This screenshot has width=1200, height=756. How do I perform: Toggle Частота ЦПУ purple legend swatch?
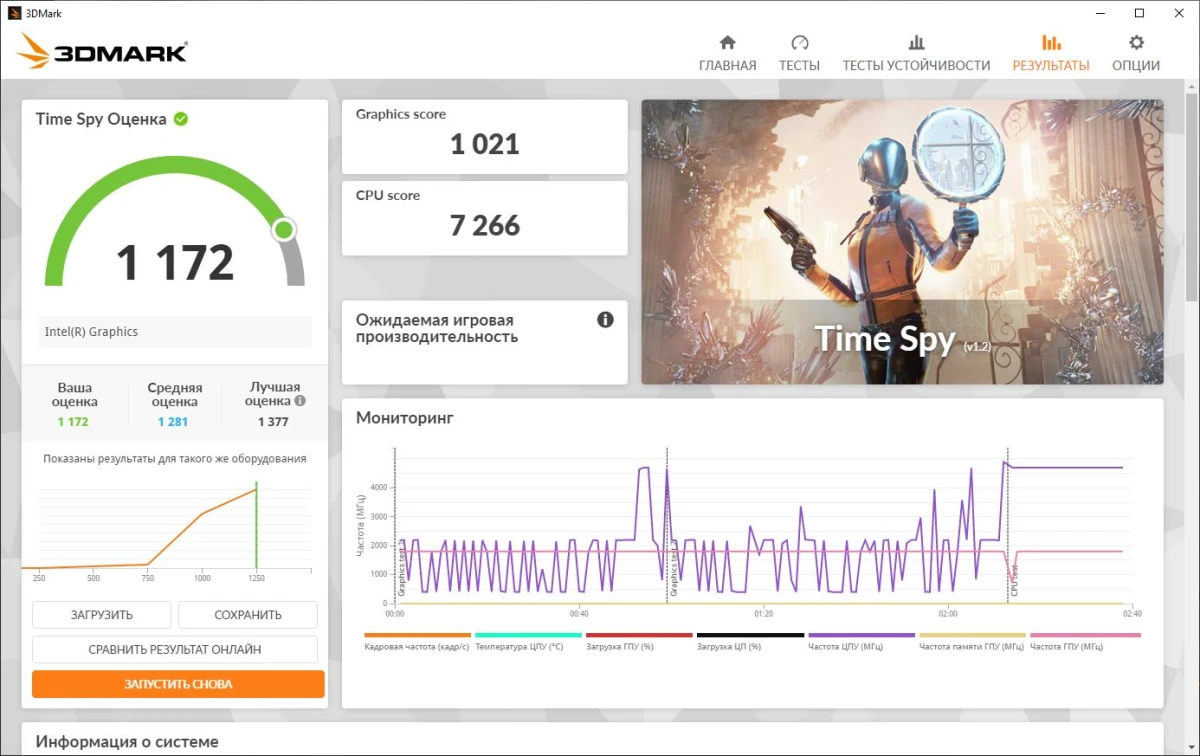(x=861, y=635)
